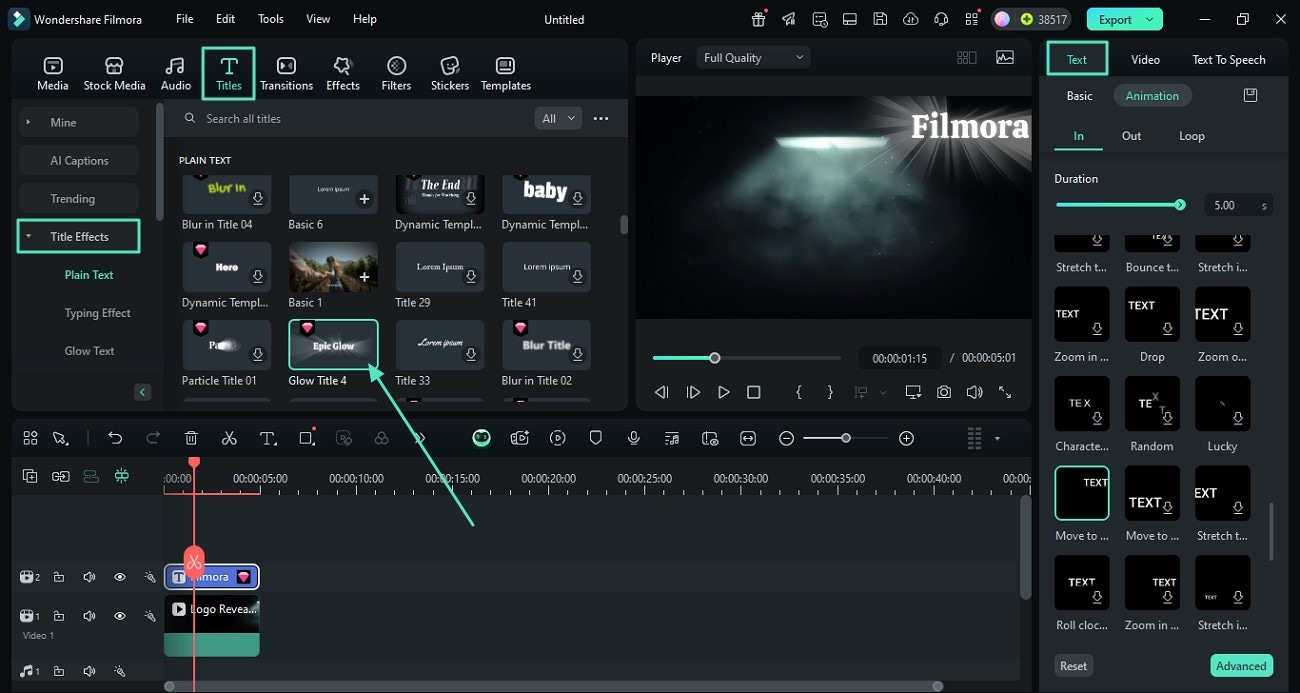The image size is (1300, 693).
Task: Open the AI Captions category
Action: [x=79, y=160]
